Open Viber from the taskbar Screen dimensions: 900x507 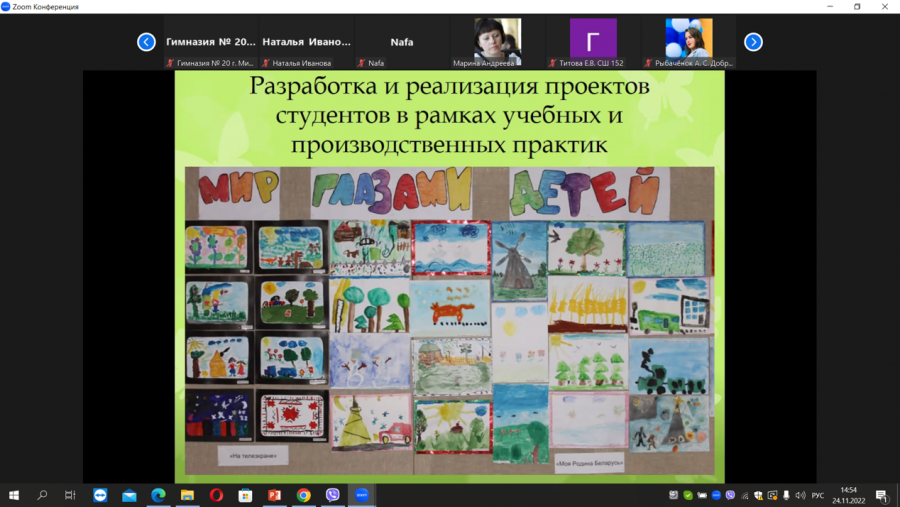[332, 495]
